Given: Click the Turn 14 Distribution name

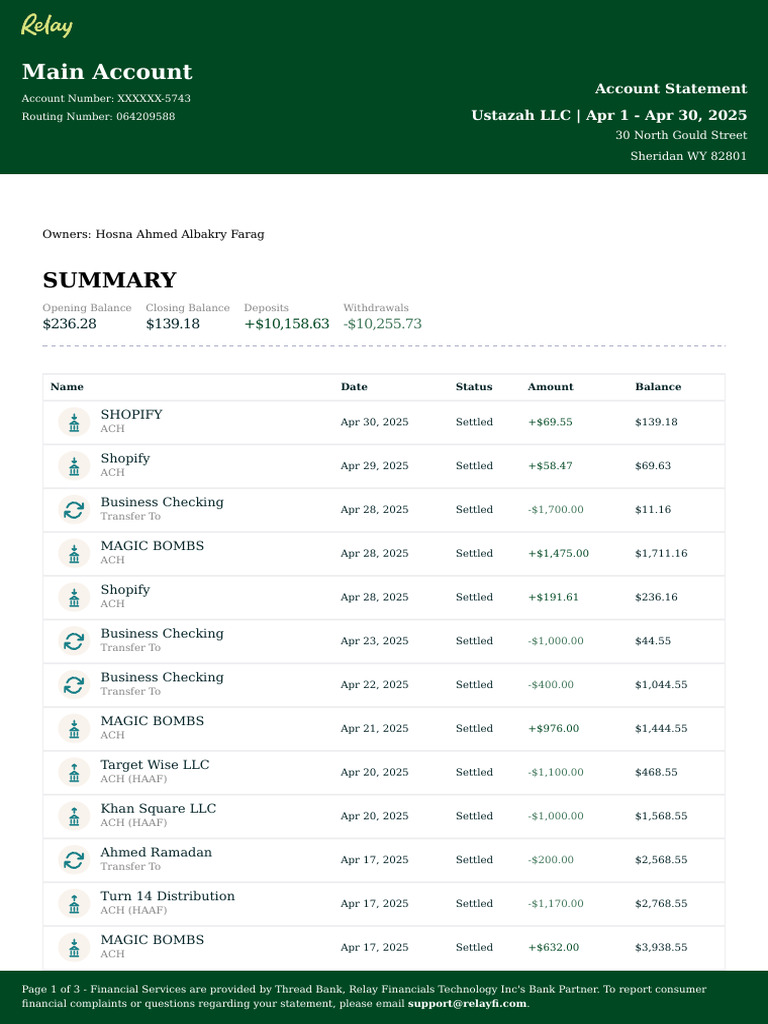Looking at the screenshot, I should point(168,896).
